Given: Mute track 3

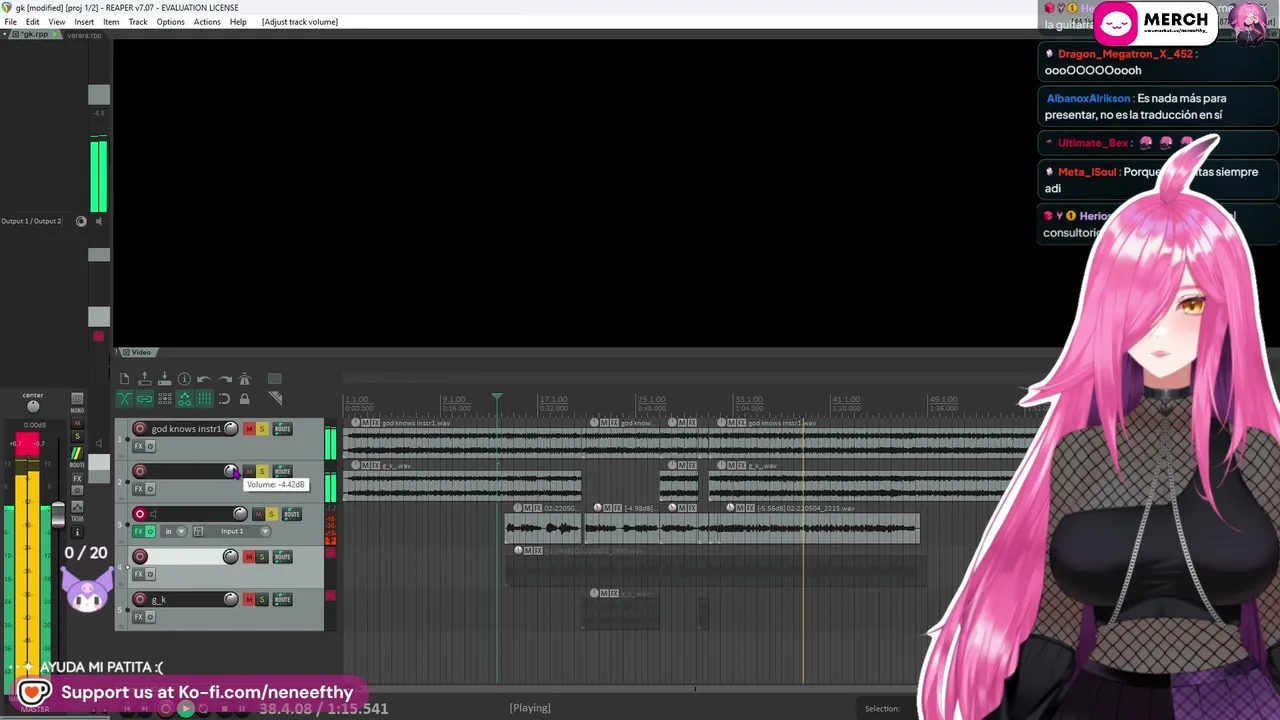Looking at the screenshot, I should [258, 514].
